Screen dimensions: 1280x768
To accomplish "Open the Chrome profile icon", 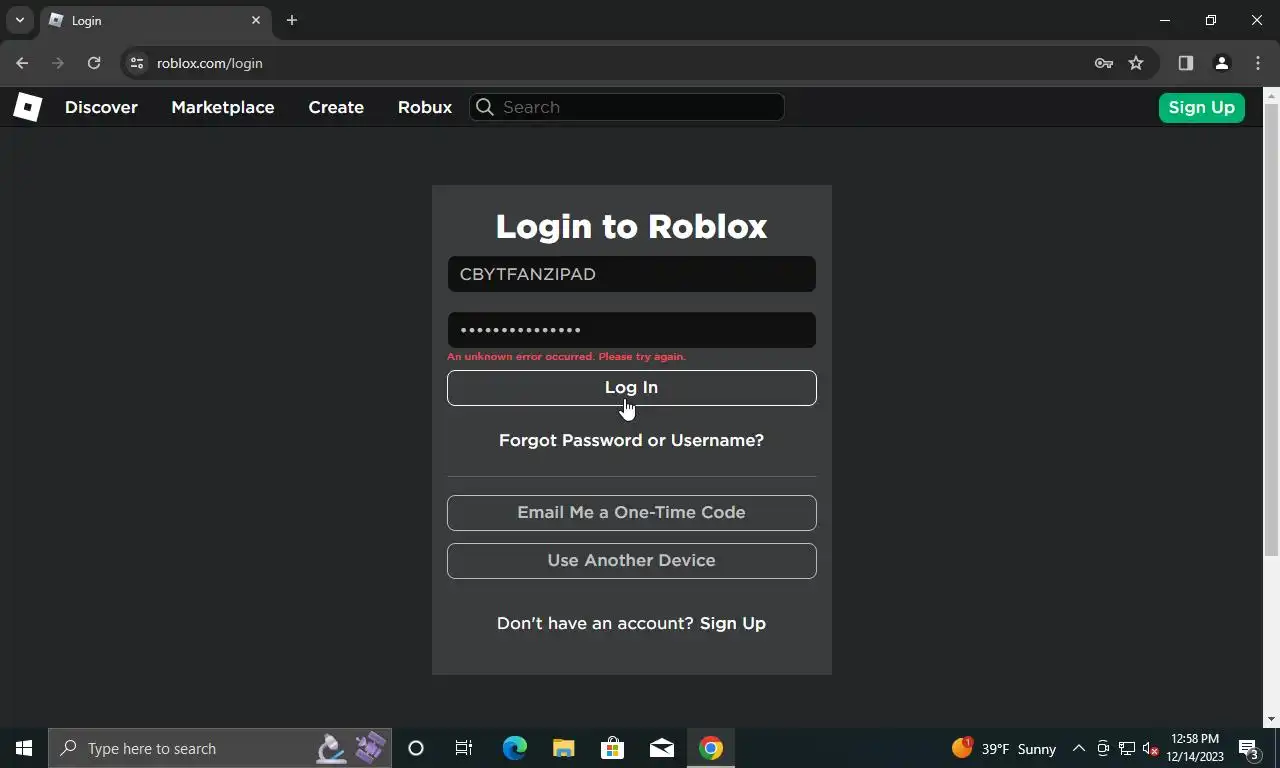I will click(1221, 63).
